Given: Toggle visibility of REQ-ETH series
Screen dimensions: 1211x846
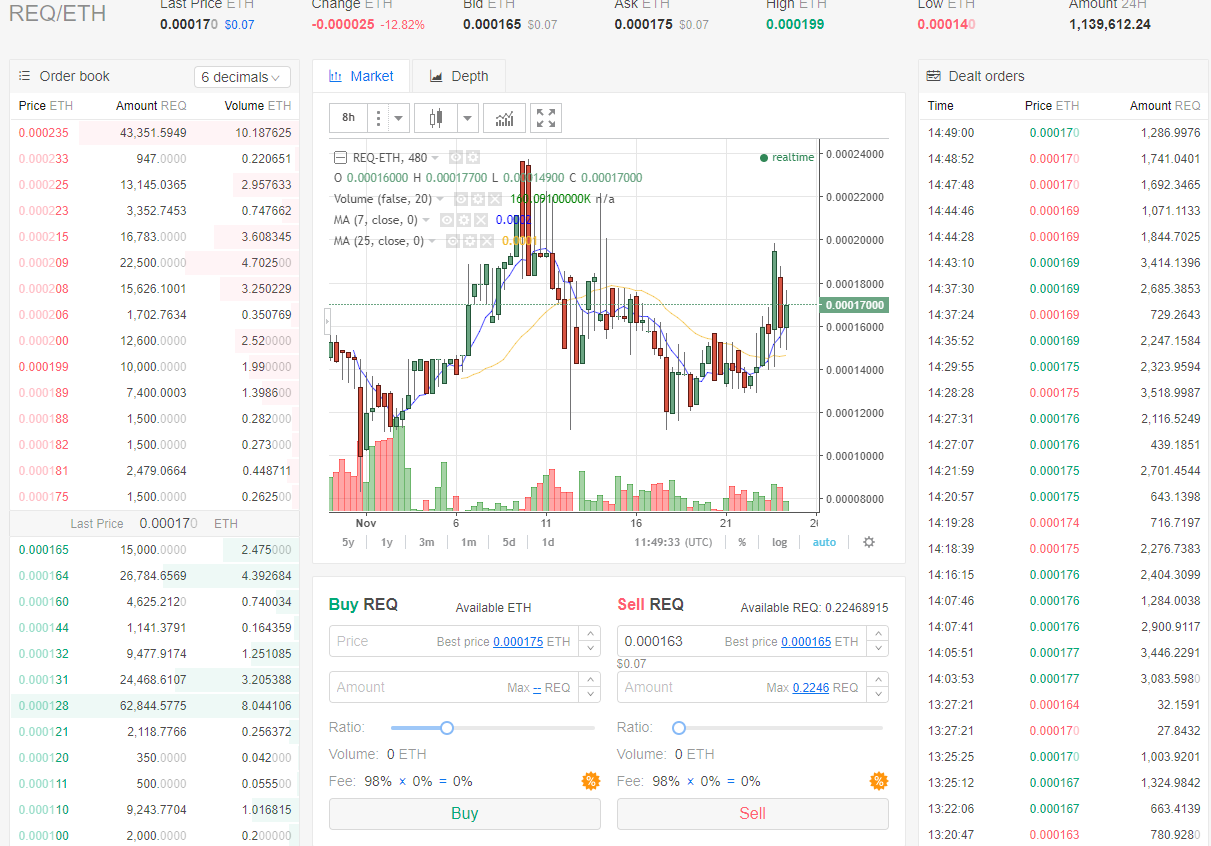Looking at the screenshot, I should tap(456, 158).
